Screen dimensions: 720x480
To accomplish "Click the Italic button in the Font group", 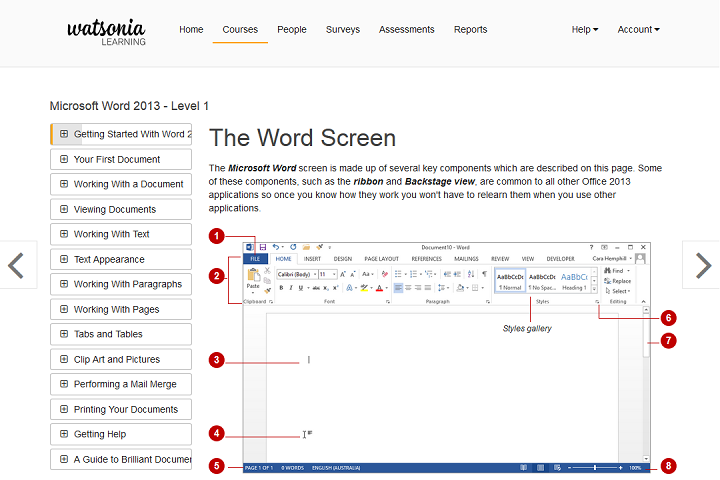I will point(291,288).
